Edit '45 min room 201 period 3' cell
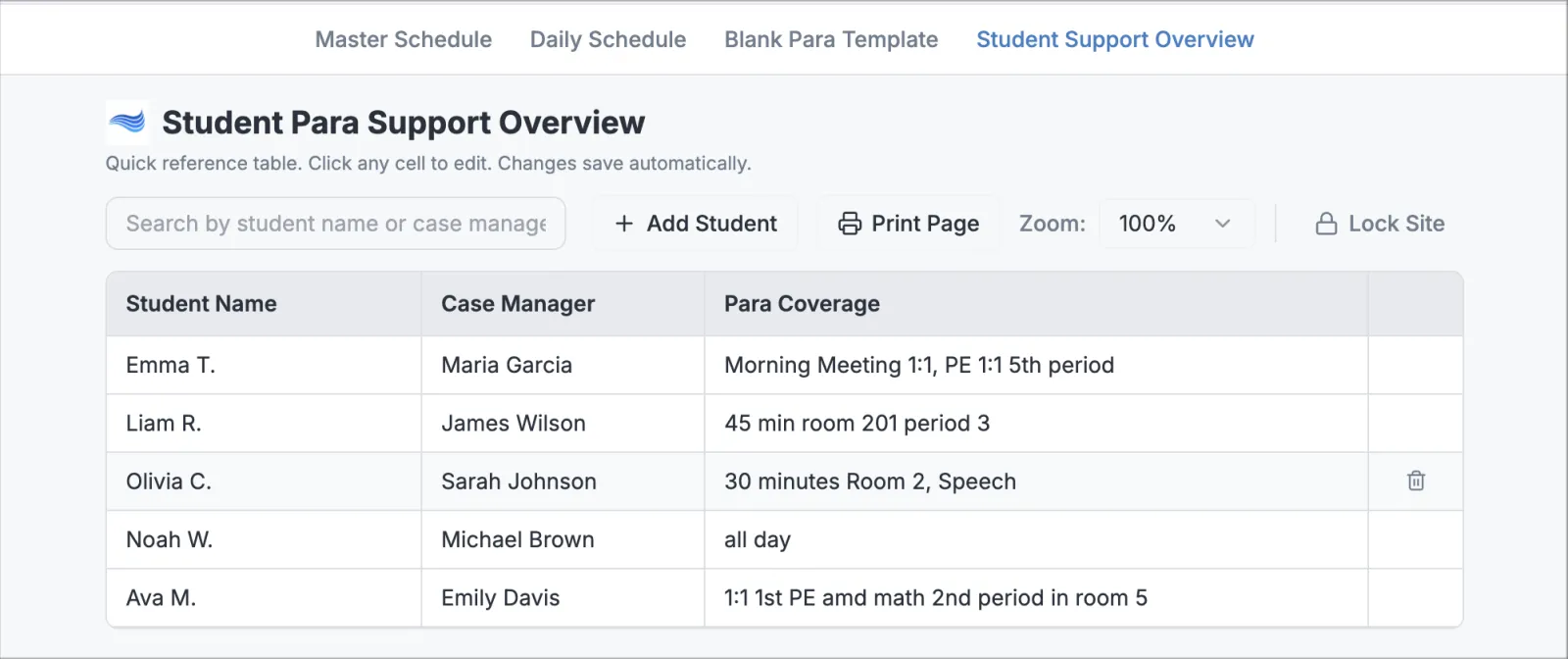 coord(1036,423)
